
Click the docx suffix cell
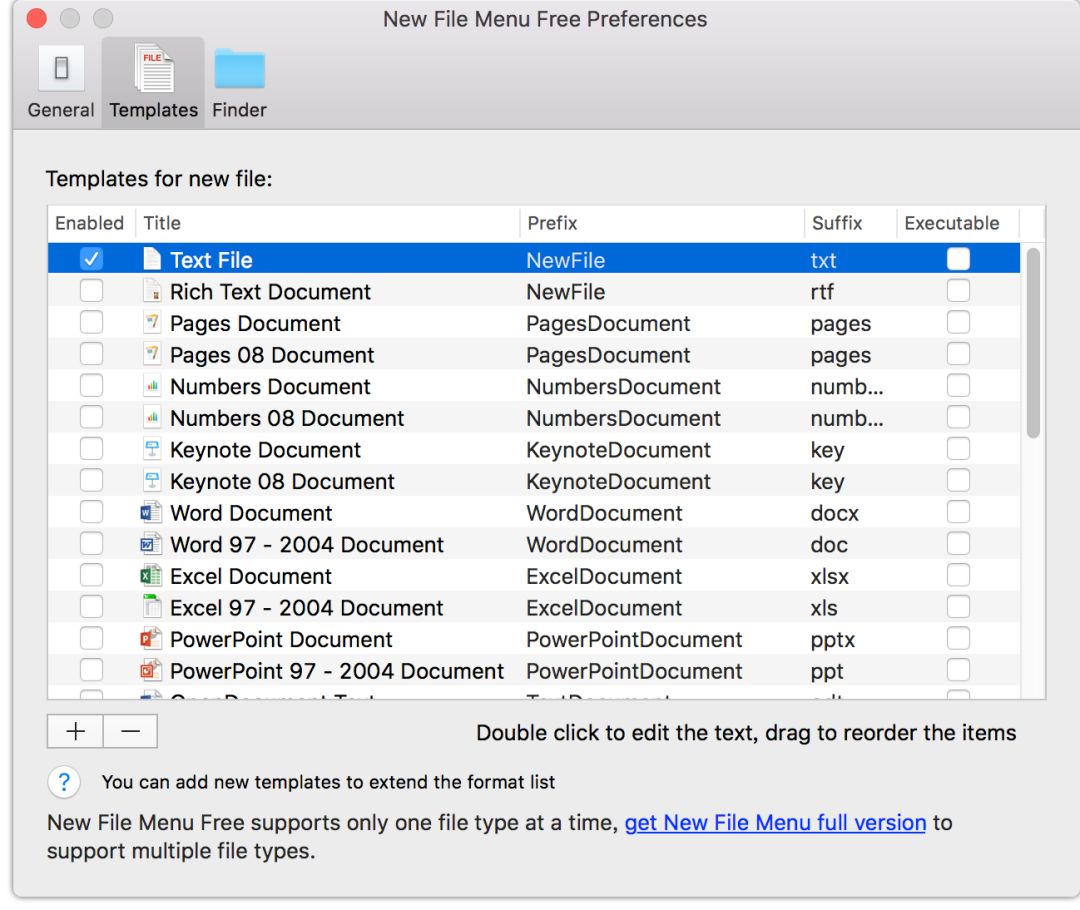coord(835,513)
